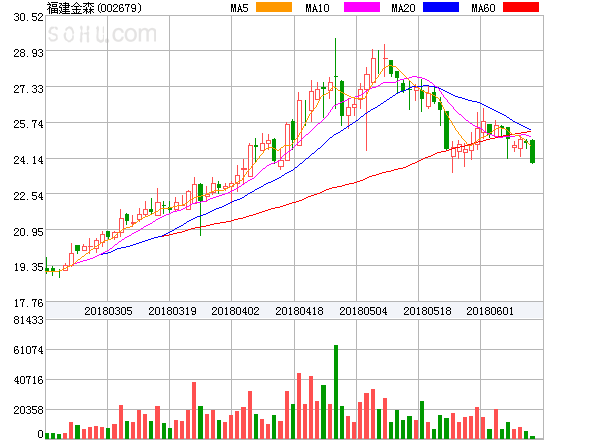The height and width of the screenshot is (440, 600).
Task: Click the magenta MA10 legend swatch
Action: (x=362, y=7)
